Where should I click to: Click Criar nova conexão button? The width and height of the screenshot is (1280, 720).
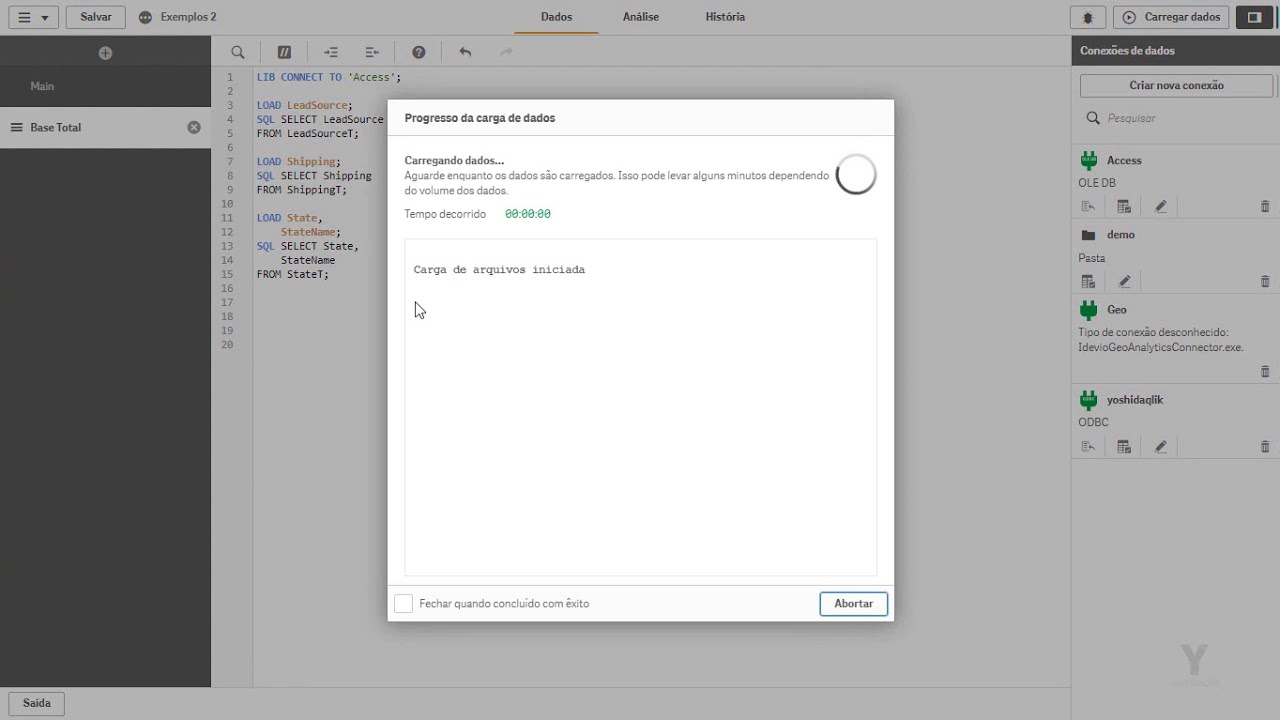(x=1176, y=86)
